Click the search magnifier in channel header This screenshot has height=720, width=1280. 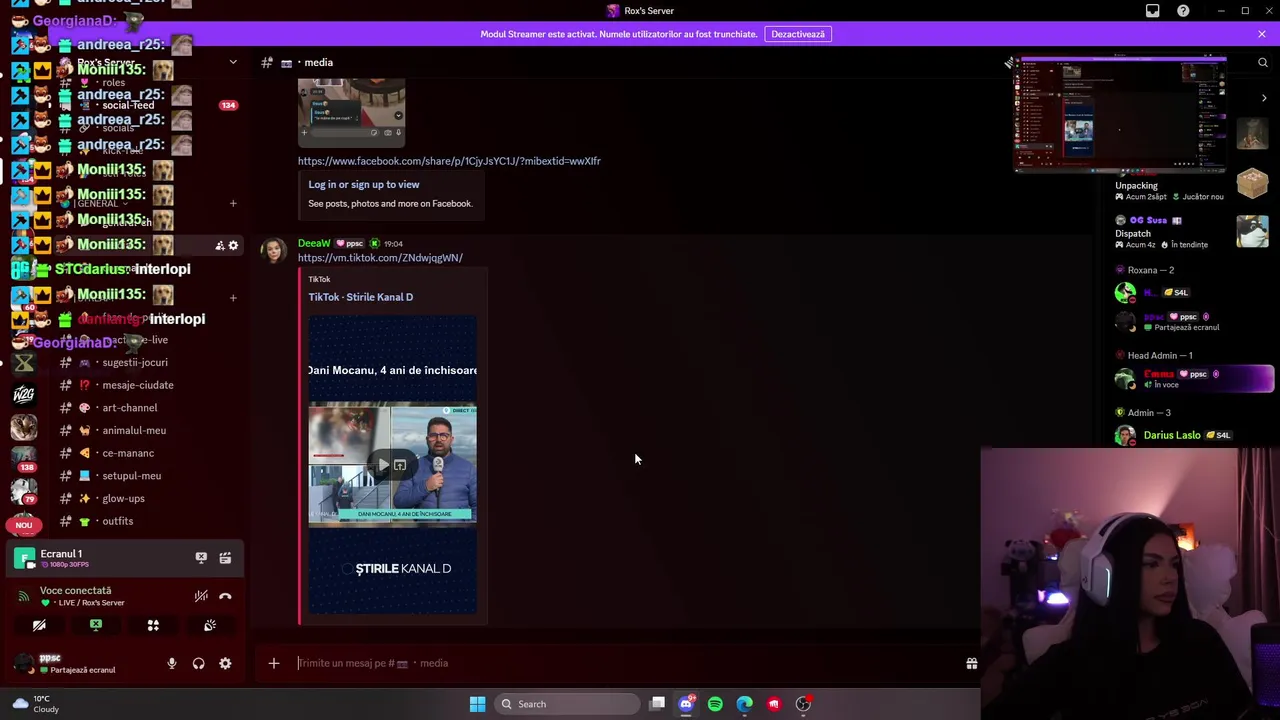click(x=1262, y=62)
